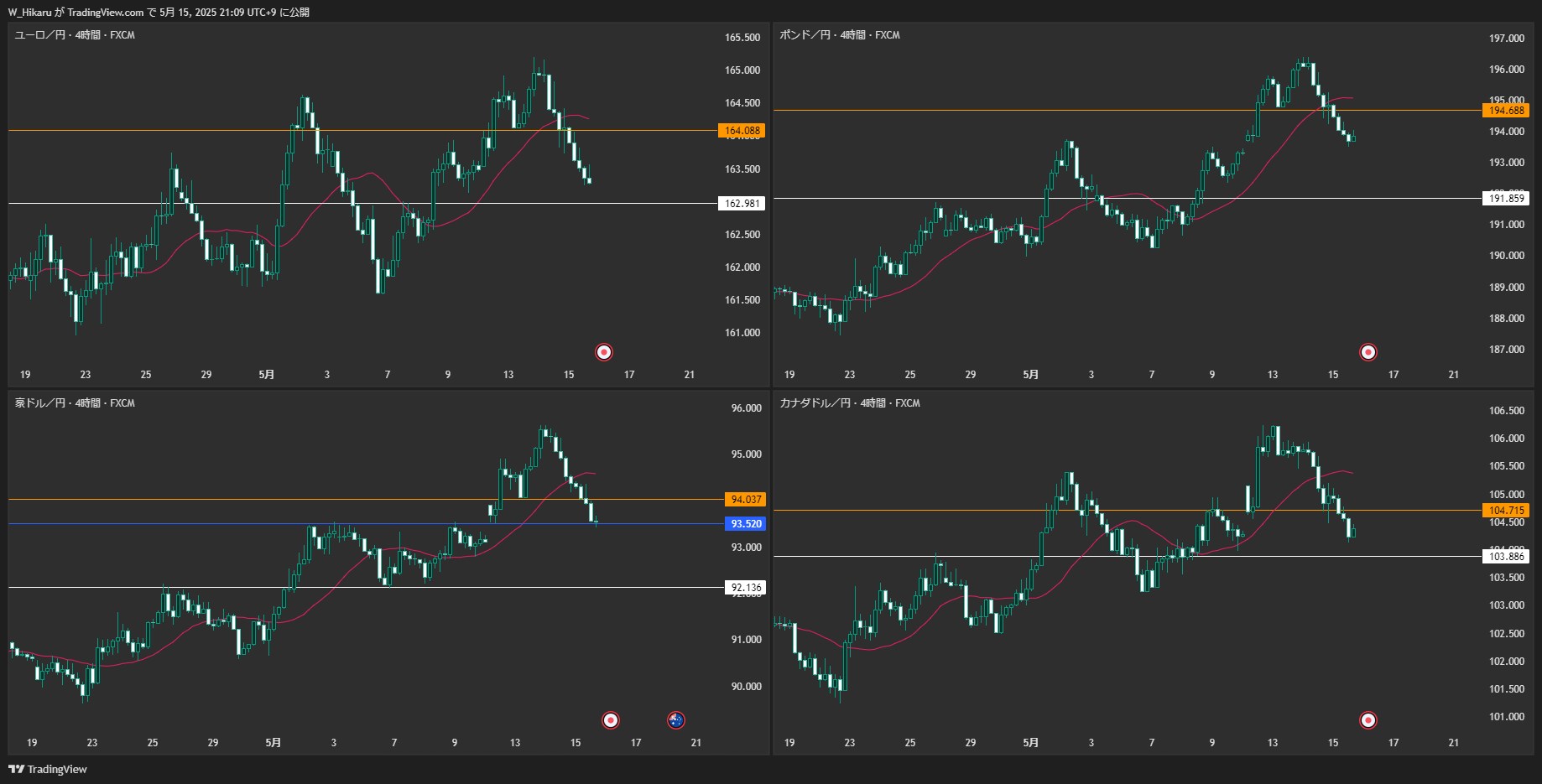Click the 5月 date label under the ポンド/円 chart
This screenshot has height=784, width=1542.
(x=1030, y=375)
